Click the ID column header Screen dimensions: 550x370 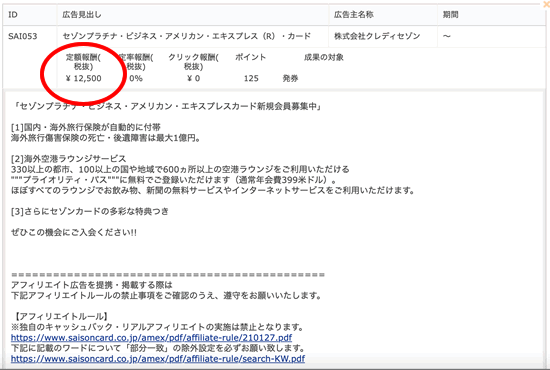tap(13, 14)
